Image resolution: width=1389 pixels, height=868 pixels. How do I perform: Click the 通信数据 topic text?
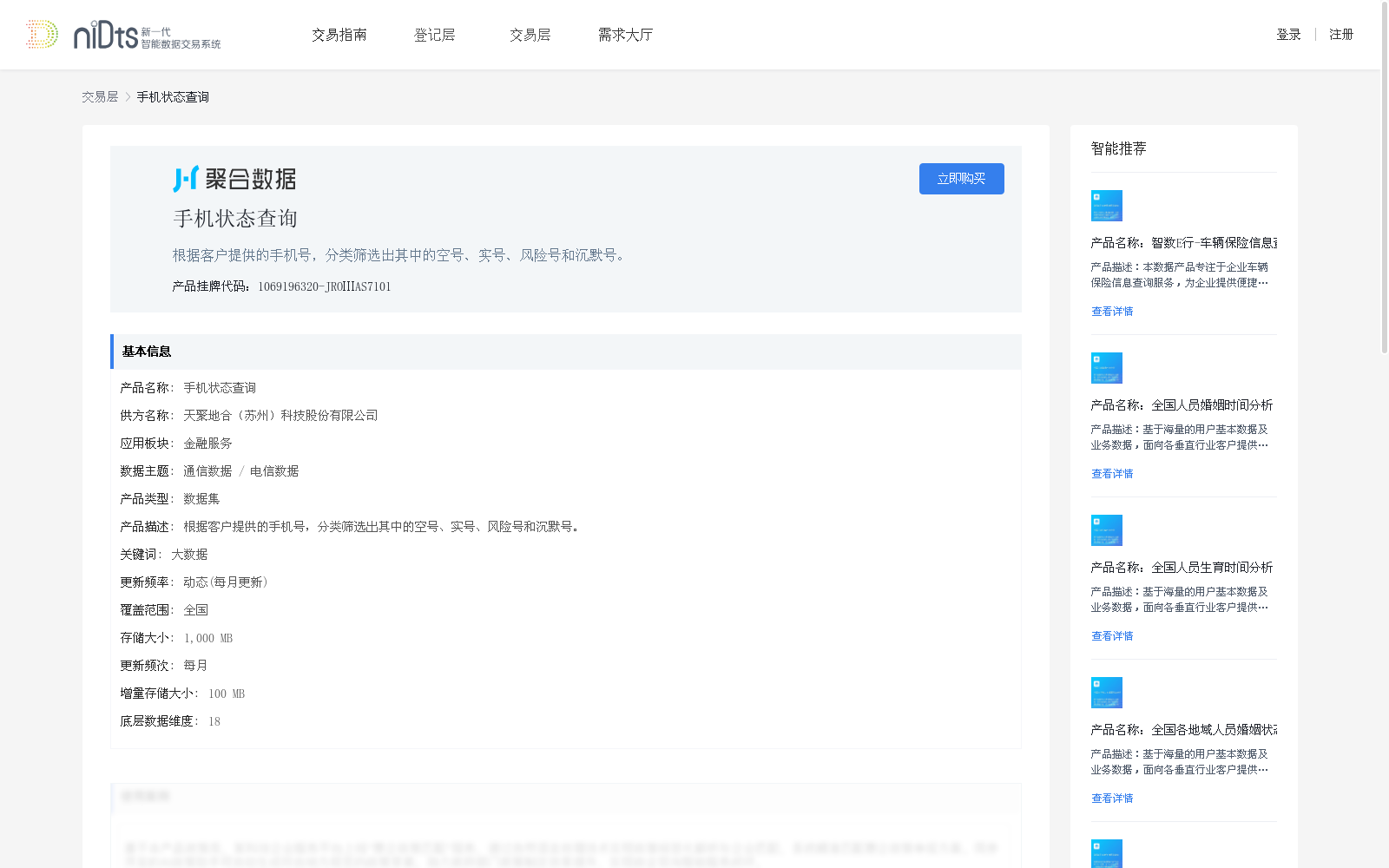207,471
